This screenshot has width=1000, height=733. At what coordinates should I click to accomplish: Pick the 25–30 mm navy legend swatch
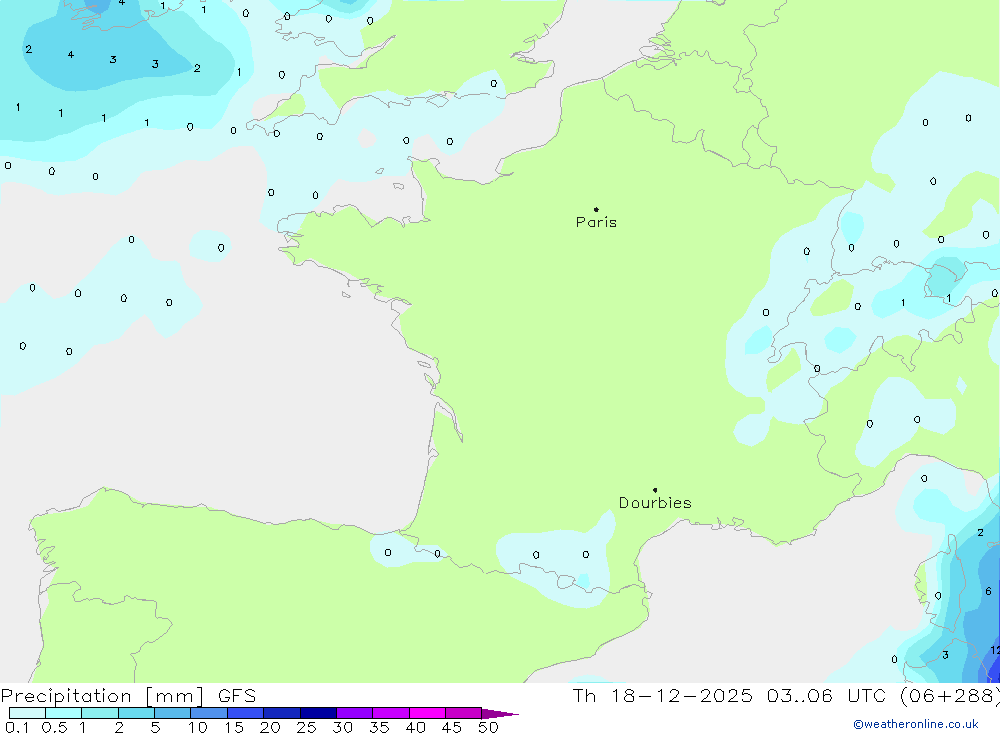coord(318,713)
